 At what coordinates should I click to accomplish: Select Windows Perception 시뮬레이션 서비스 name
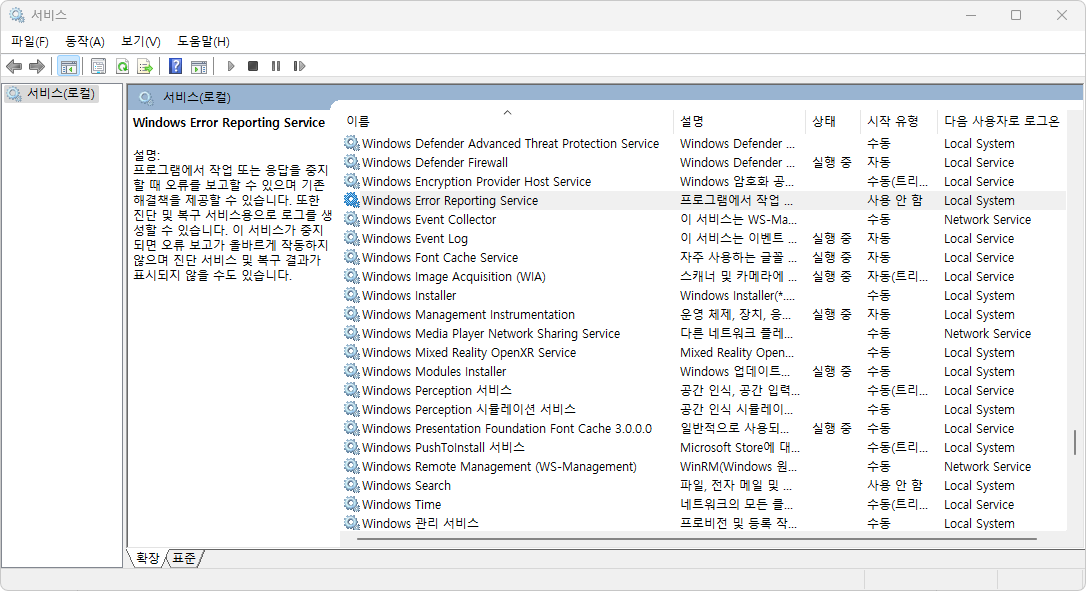(x=469, y=409)
